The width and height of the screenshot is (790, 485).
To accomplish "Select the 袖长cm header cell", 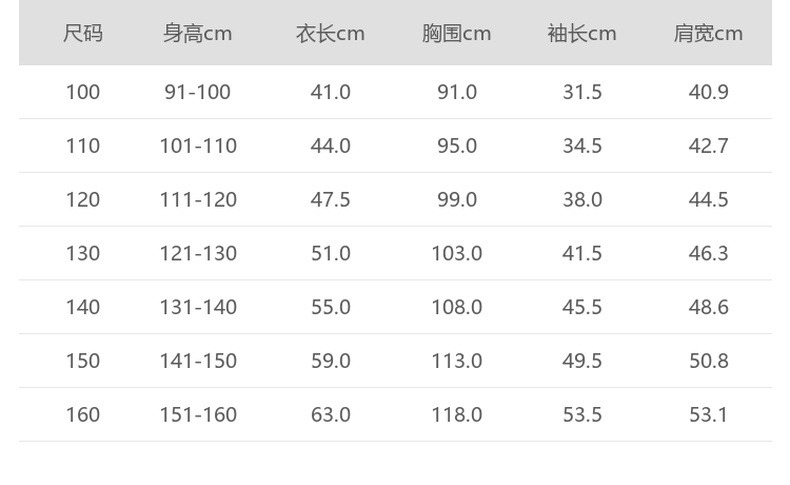I will point(582,33).
